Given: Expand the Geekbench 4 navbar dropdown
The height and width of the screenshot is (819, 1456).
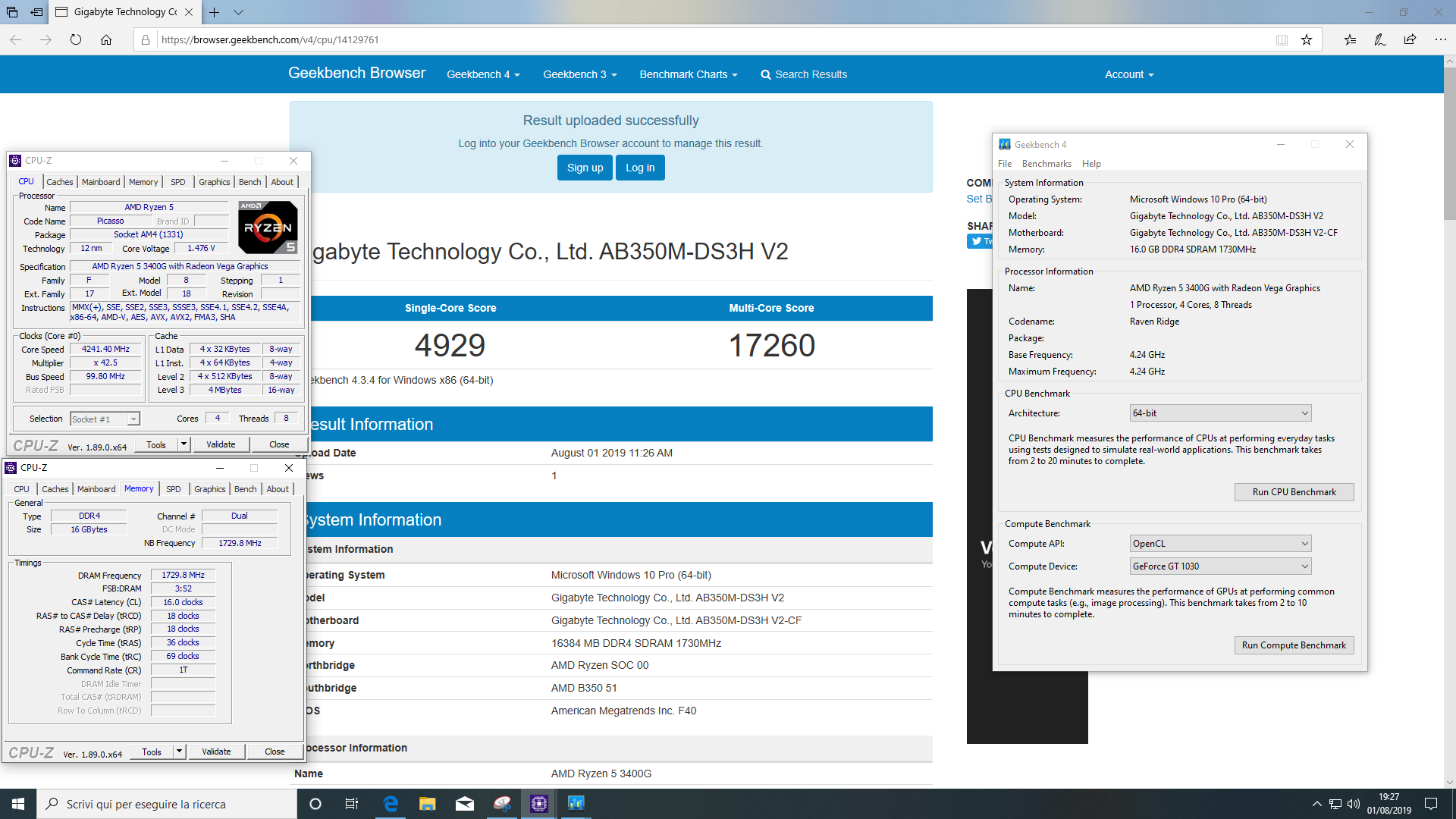Looking at the screenshot, I should (483, 74).
